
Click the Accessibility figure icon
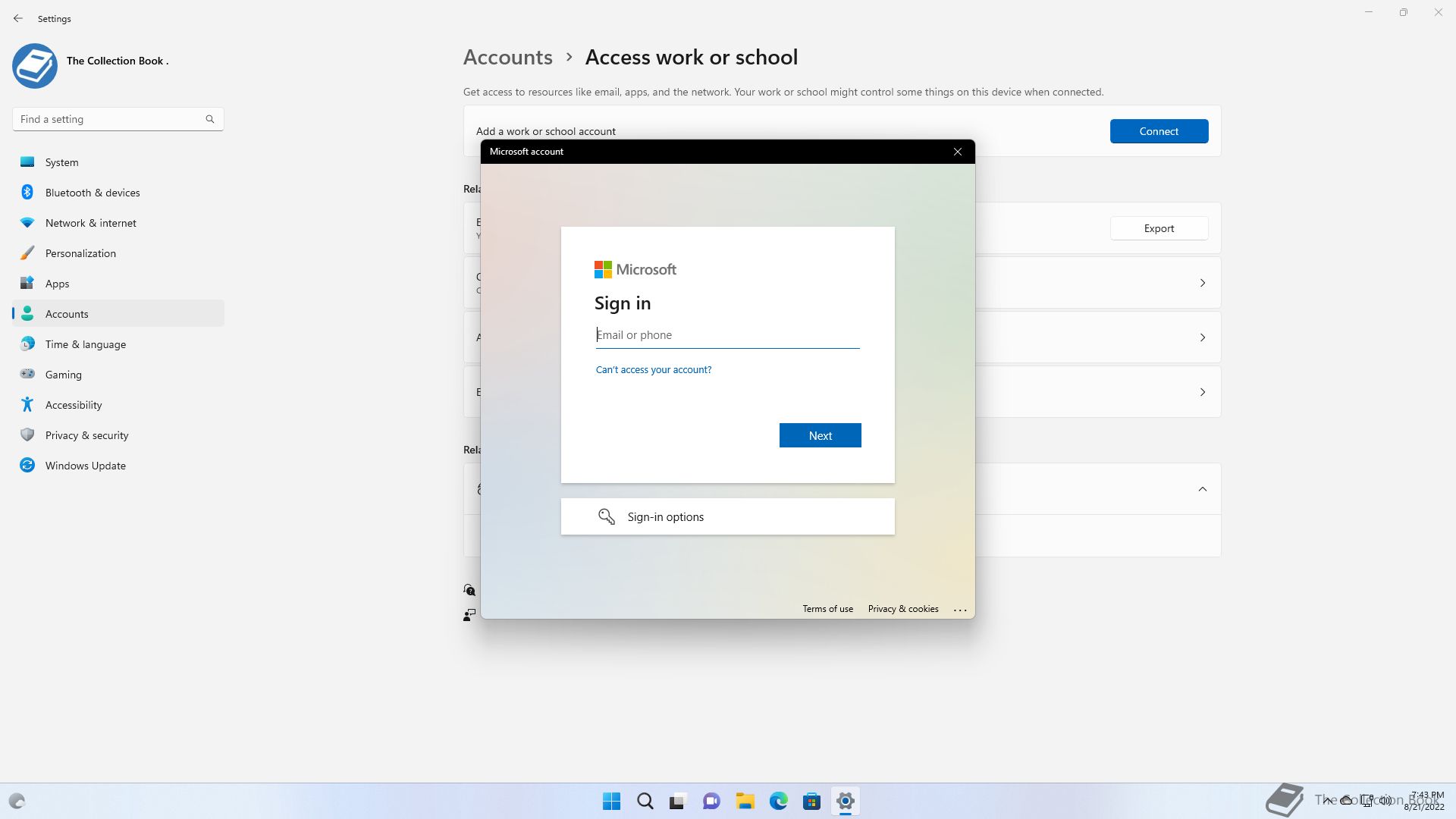click(x=27, y=405)
